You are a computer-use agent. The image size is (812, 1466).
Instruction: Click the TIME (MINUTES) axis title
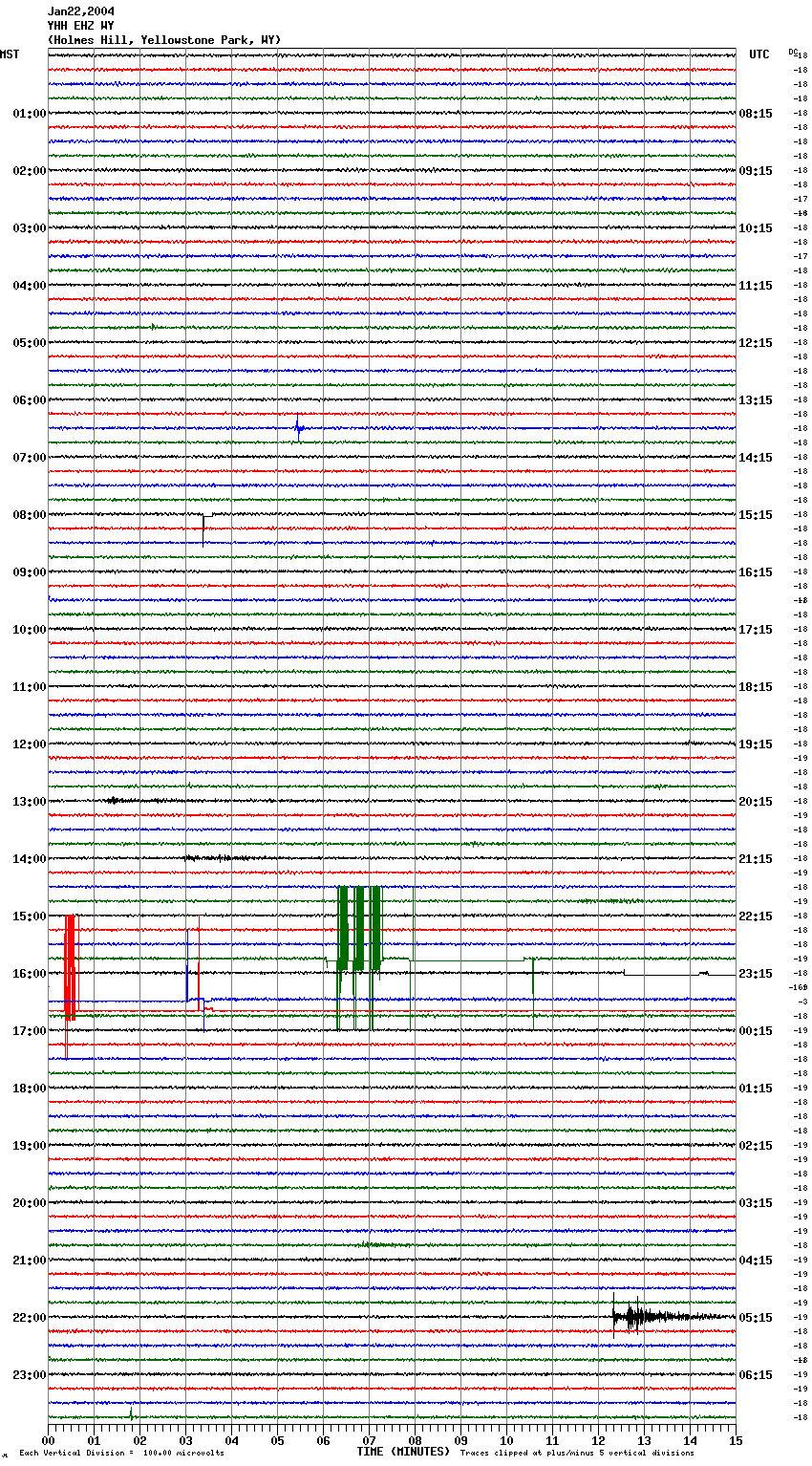403,1452
